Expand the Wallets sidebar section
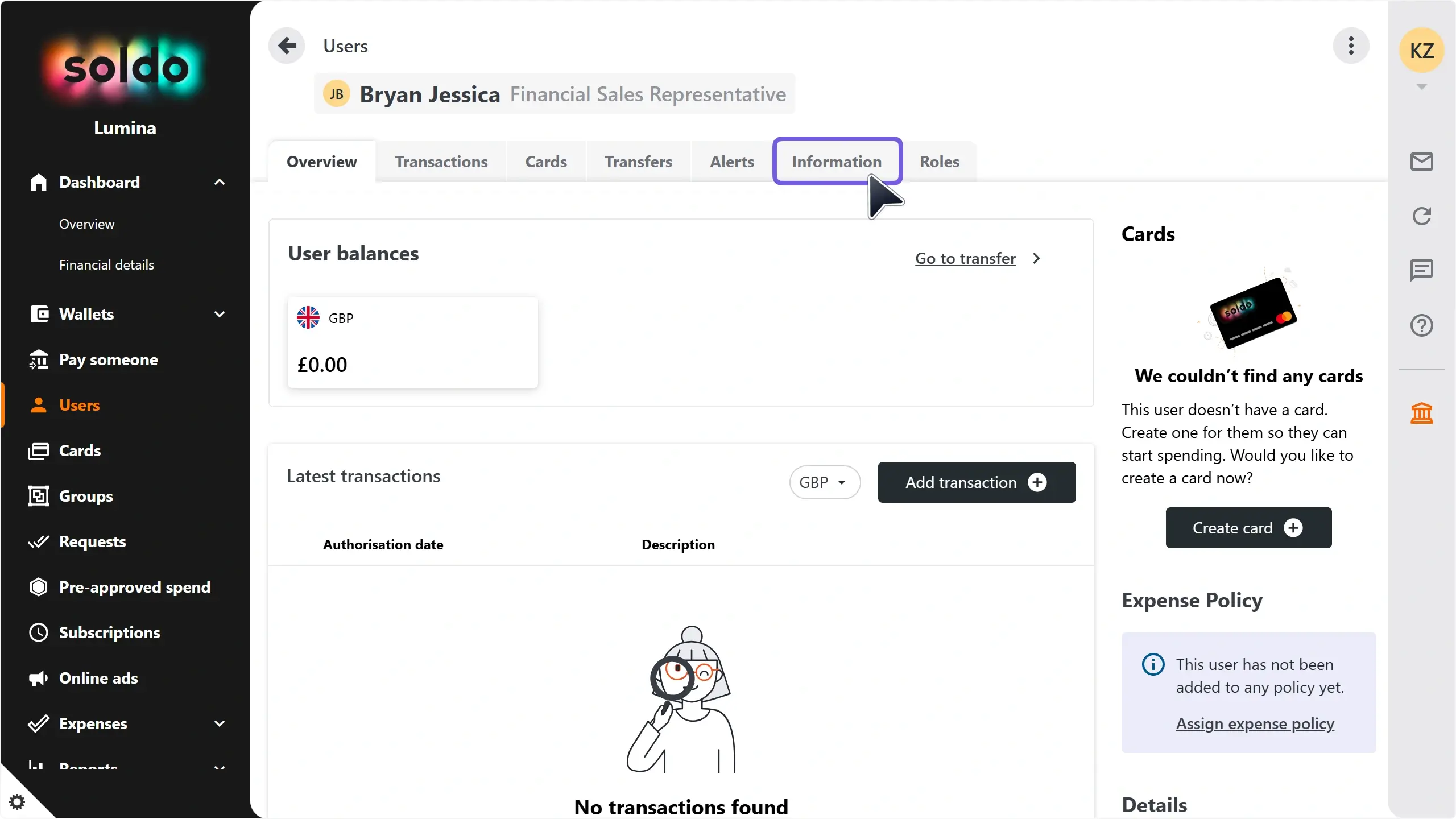The image size is (1456, 819). [219, 314]
